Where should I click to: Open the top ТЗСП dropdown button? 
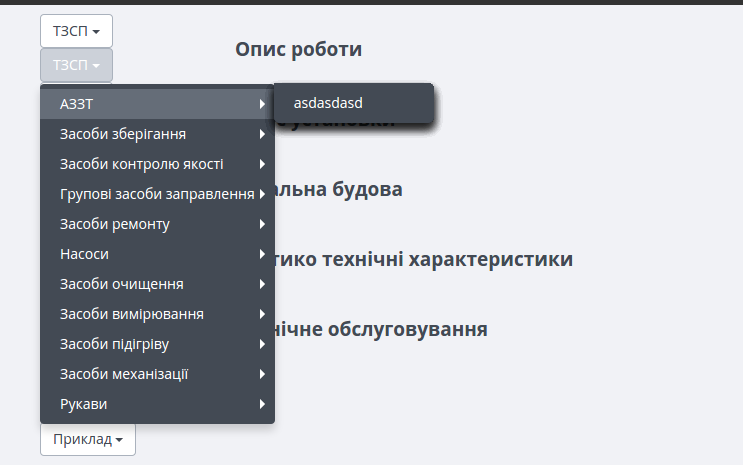[76, 31]
